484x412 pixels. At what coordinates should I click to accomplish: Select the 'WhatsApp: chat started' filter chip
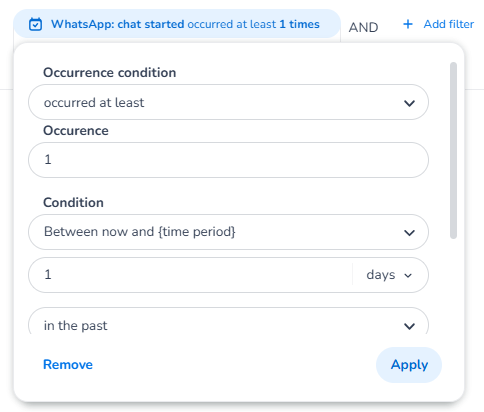point(177,24)
